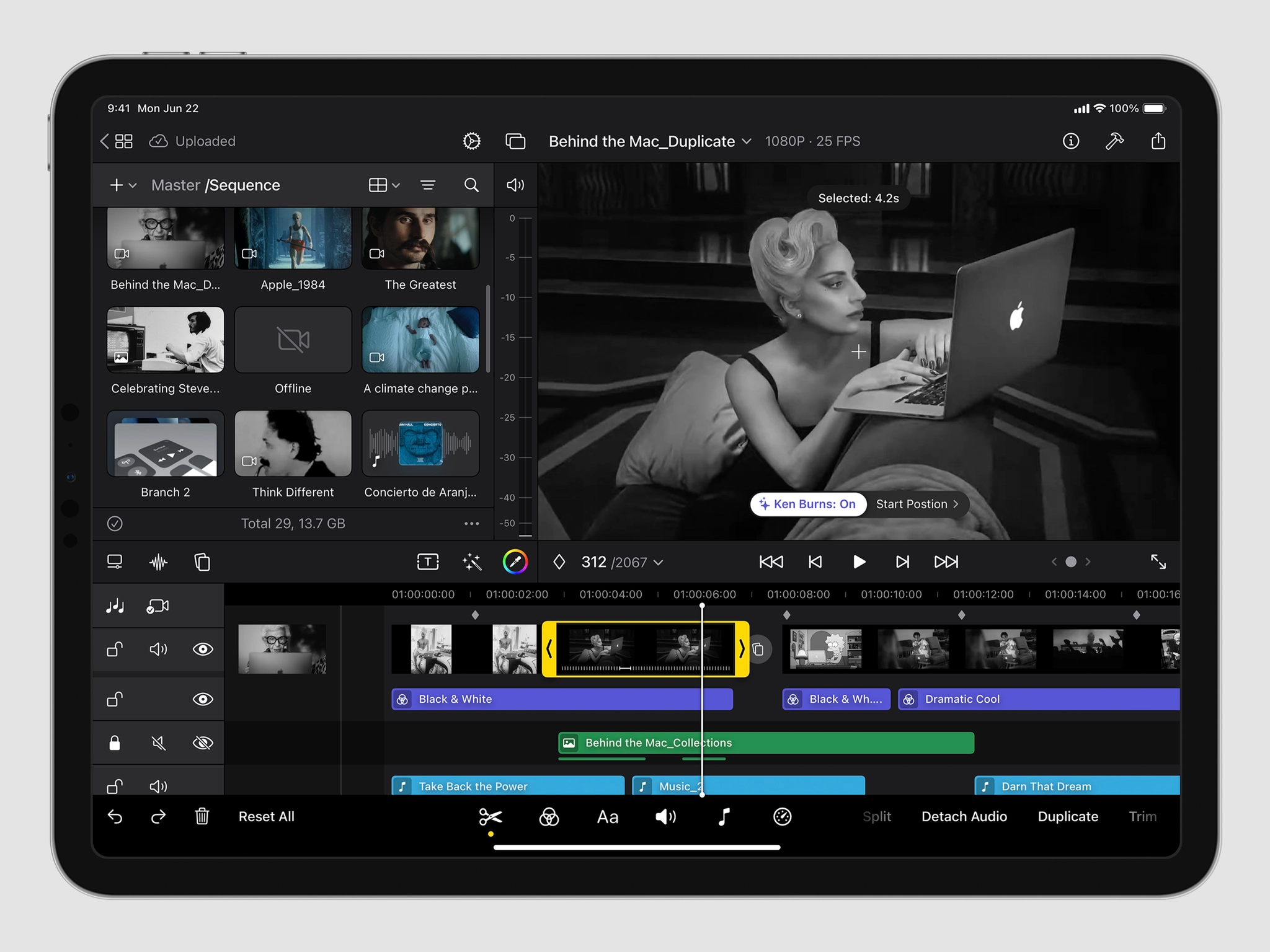Viewport: 1270px width, 952px height.
Task: Open the magic wand effects tool
Action: (472, 562)
